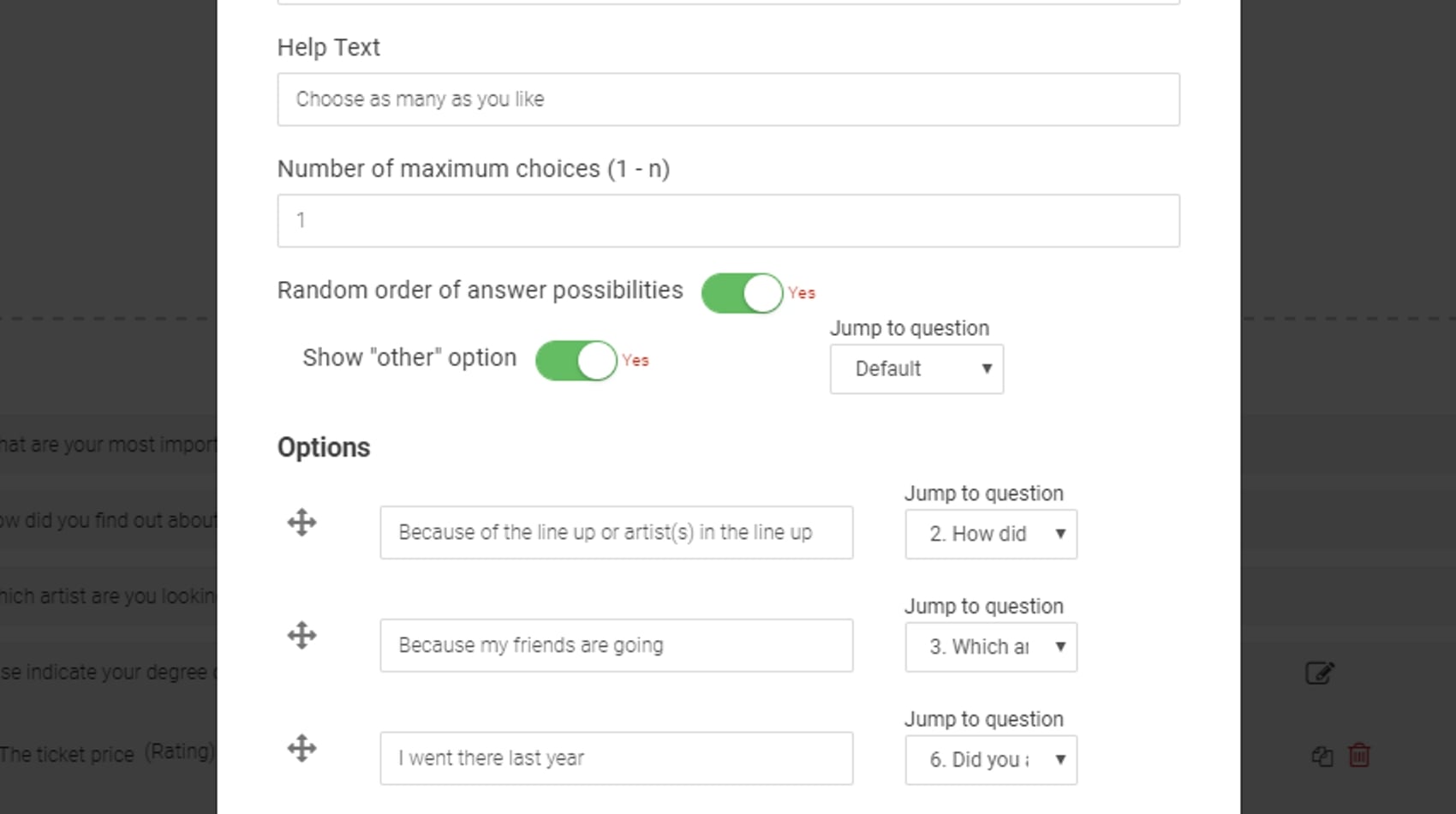Click the duplicate icon in ticket price row
Image resolution: width=1456 pixels, height=814 pixels.
pyautogui.click(x=1322, y=756)
